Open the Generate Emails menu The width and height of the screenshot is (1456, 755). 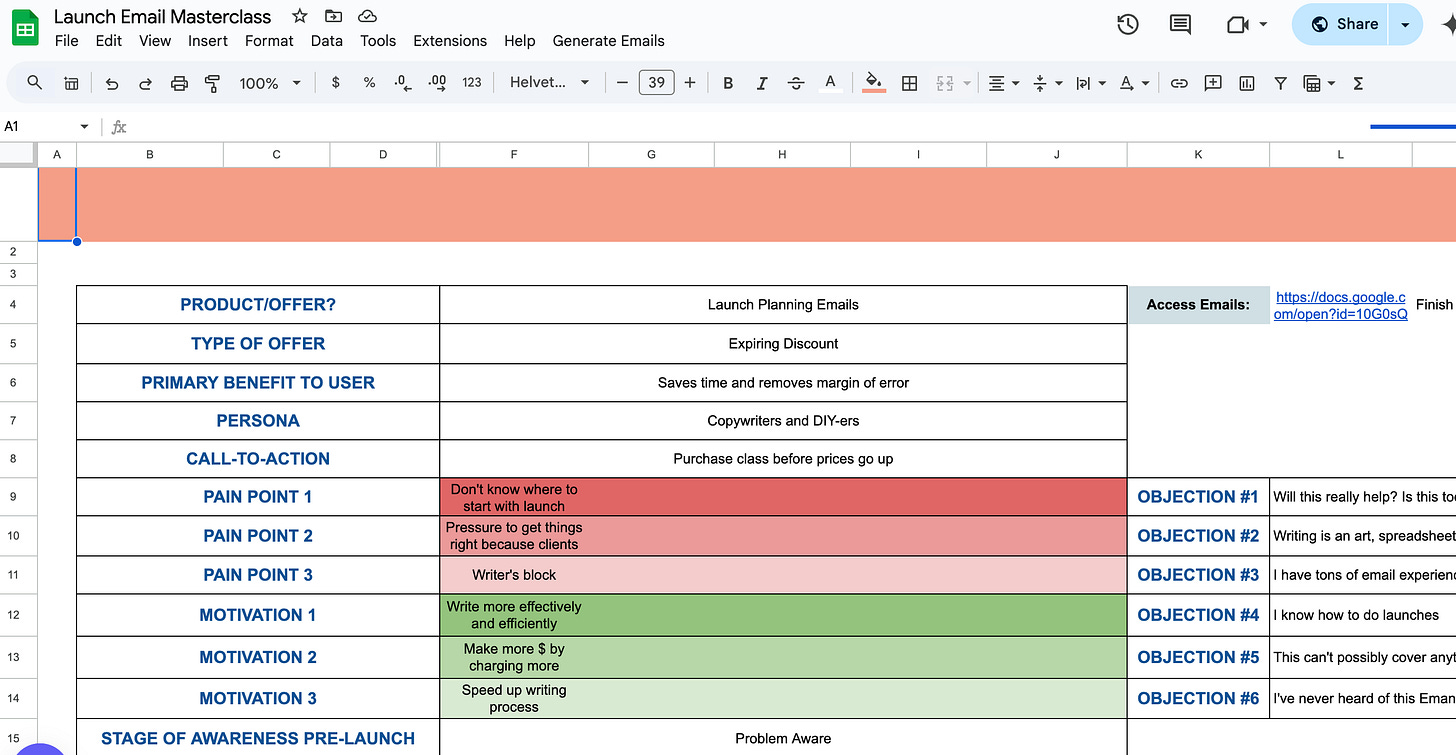tap(609, 41)
